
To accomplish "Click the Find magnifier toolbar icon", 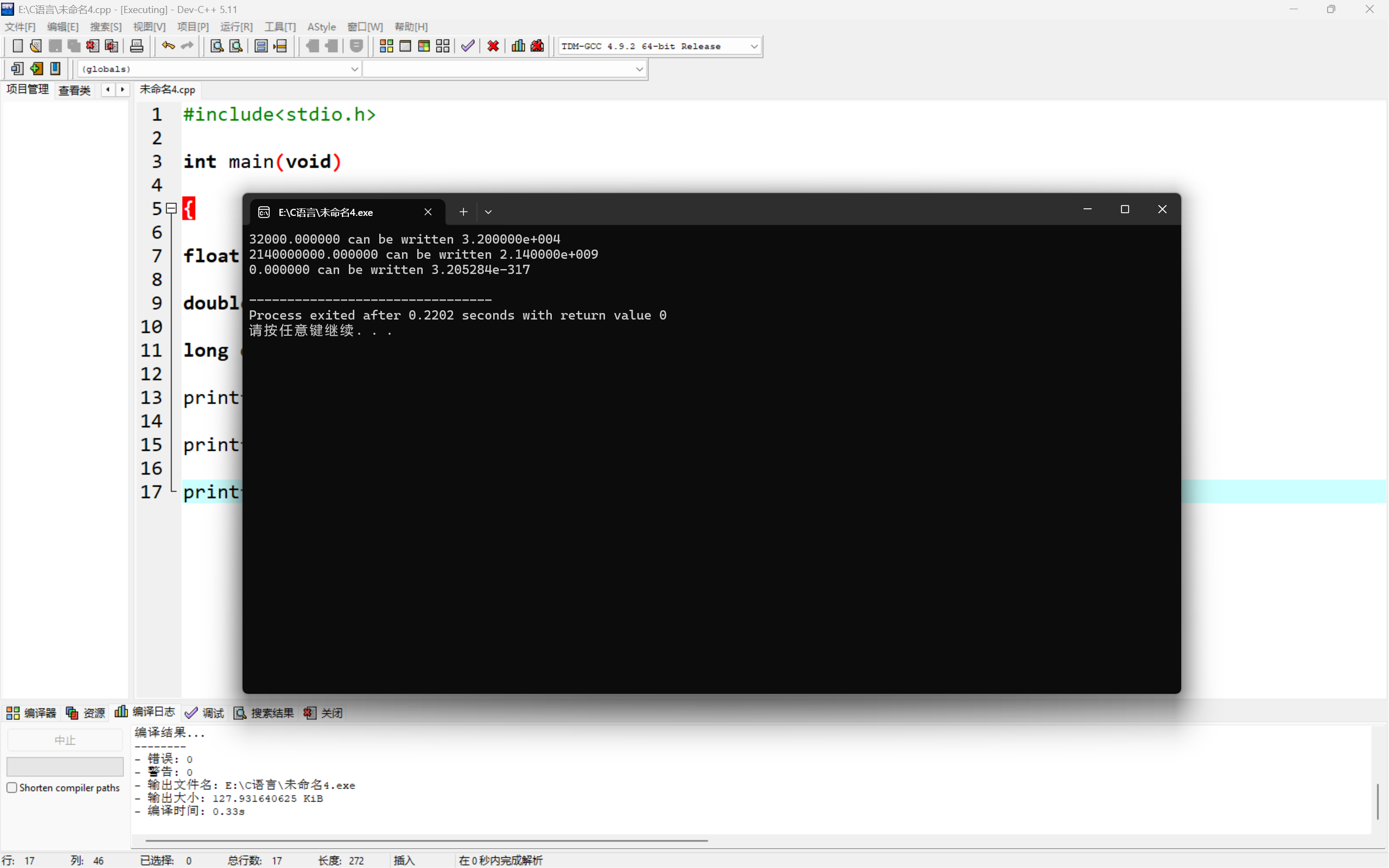I will coord(217,46).
